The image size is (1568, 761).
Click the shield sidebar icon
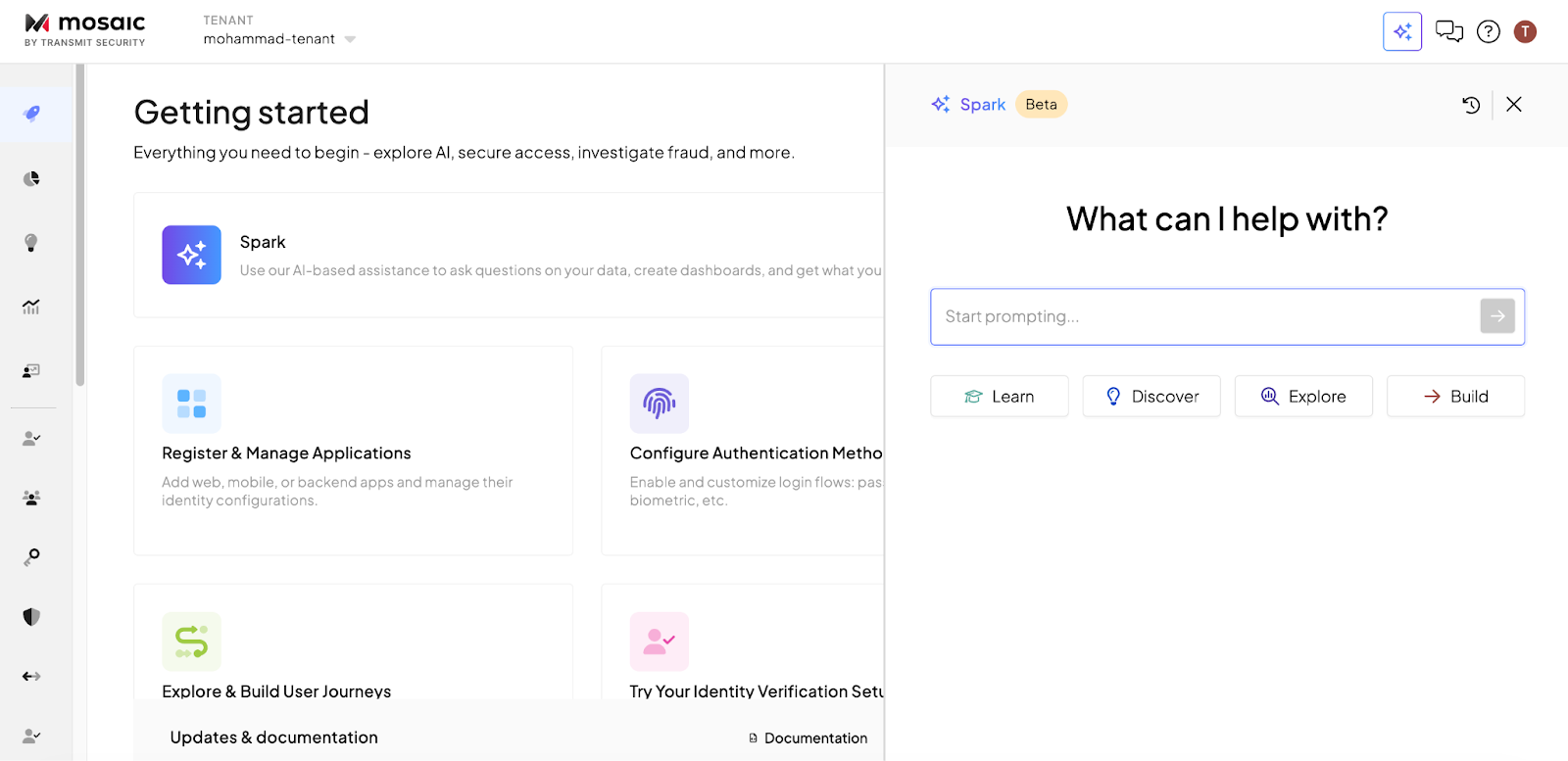31,616
